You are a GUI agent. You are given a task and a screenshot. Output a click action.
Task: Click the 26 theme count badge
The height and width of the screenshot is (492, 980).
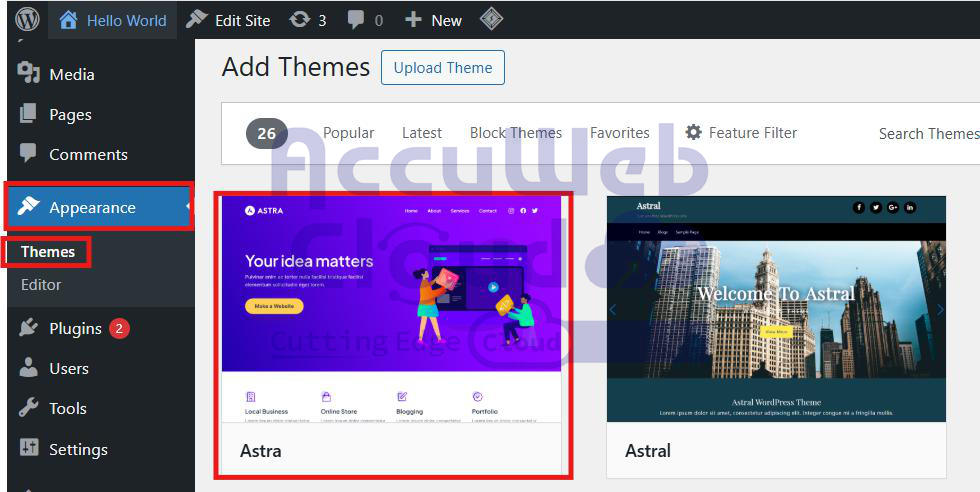click(266, 133)
